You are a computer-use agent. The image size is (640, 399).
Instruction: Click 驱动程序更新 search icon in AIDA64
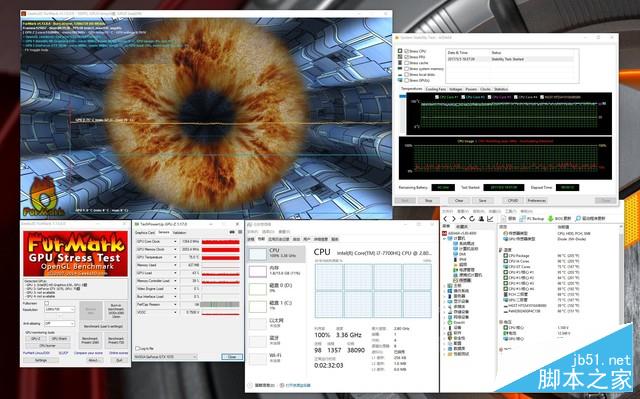click(578, 219)
